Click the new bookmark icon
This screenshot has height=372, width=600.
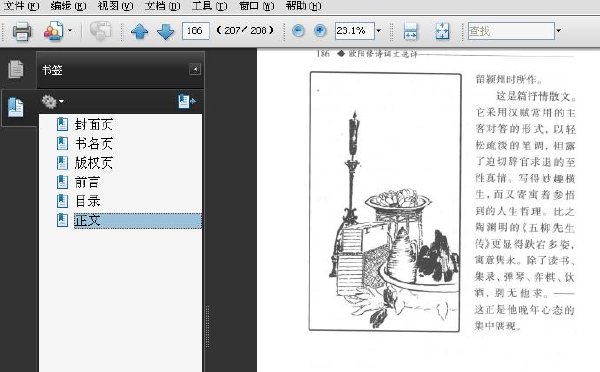coord(187,101)
